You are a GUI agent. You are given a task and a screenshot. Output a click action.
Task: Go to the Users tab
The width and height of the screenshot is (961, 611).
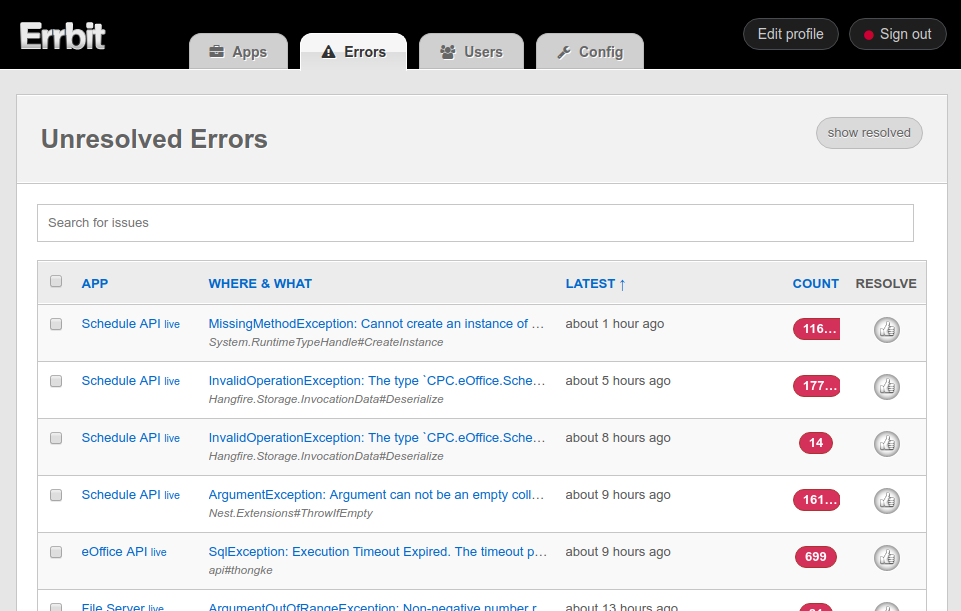[471, 51]
